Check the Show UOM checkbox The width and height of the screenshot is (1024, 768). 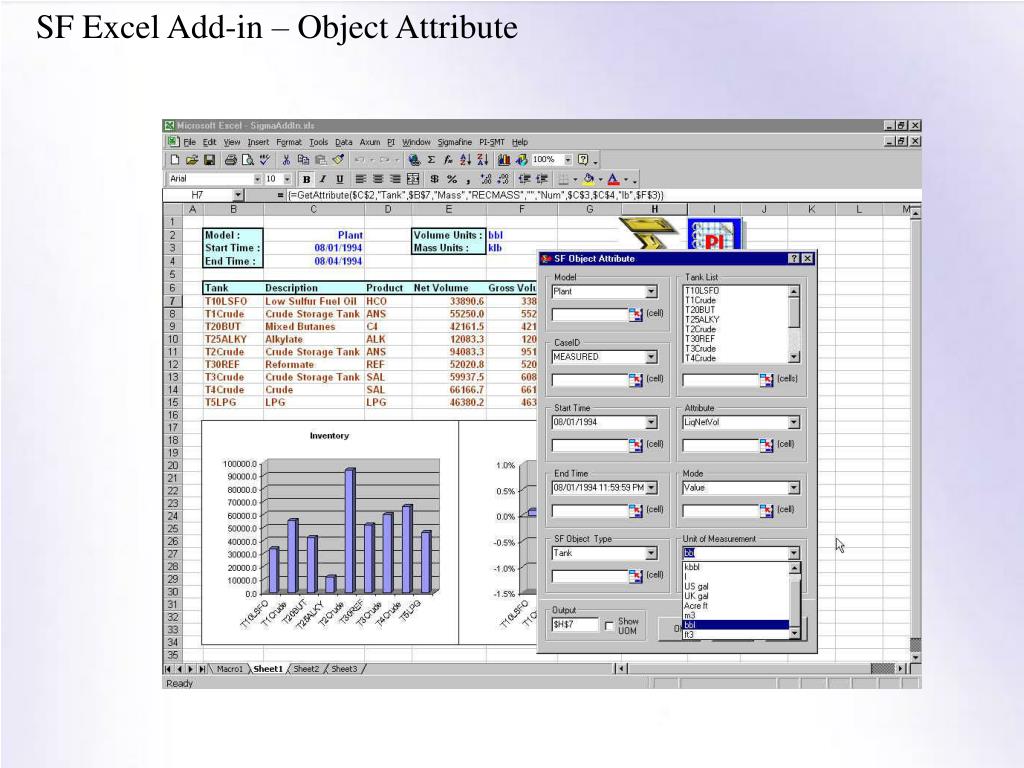click(x=609, y=626)
